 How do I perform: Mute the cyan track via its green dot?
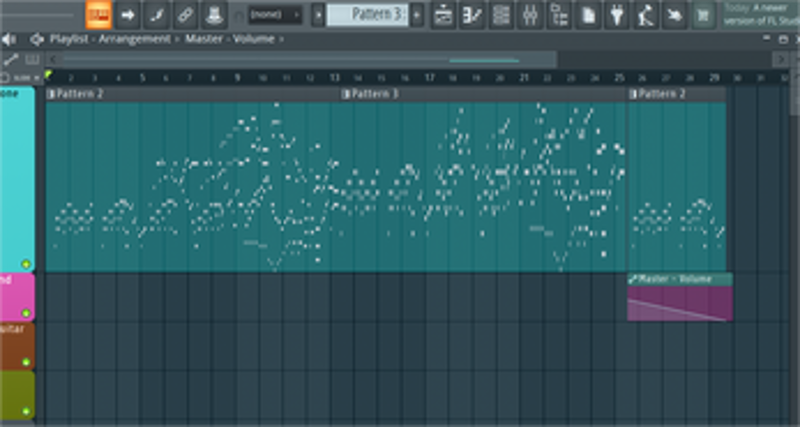point(26,264)
